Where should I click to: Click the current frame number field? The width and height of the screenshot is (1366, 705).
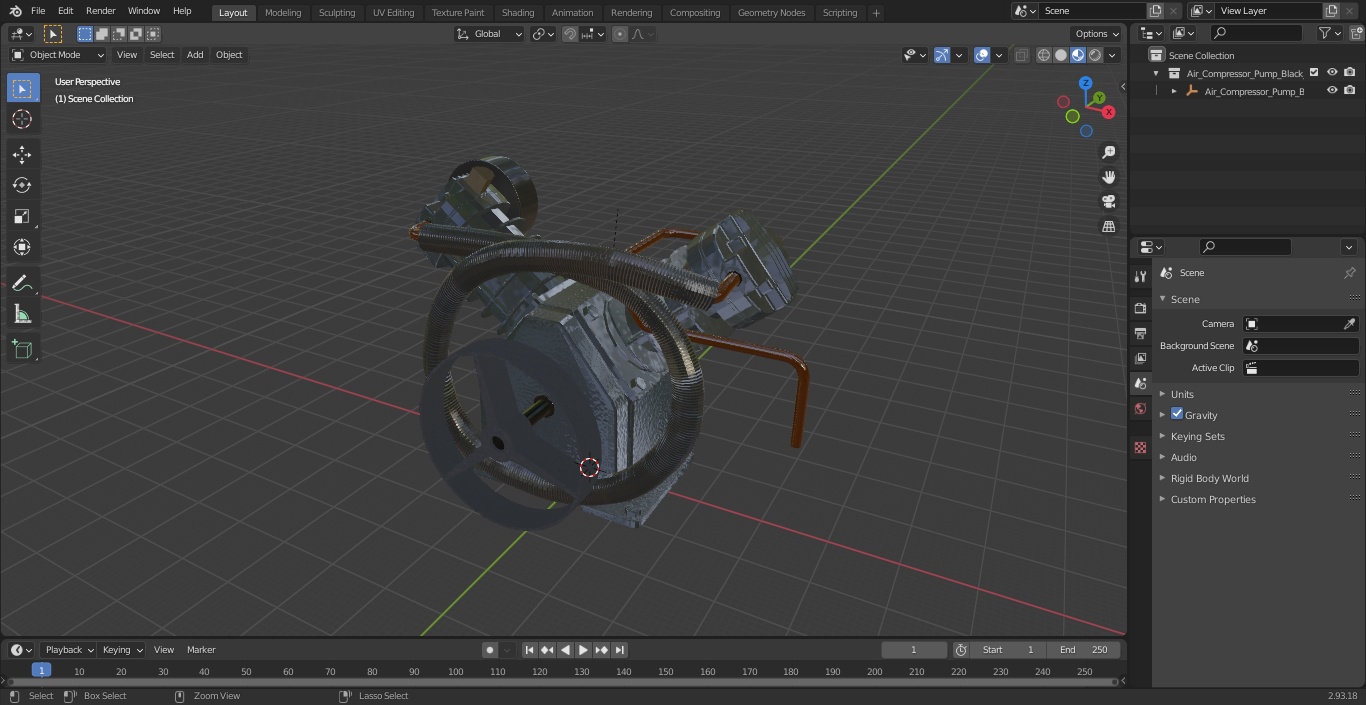pyautogui.click(x=914, y=650)
